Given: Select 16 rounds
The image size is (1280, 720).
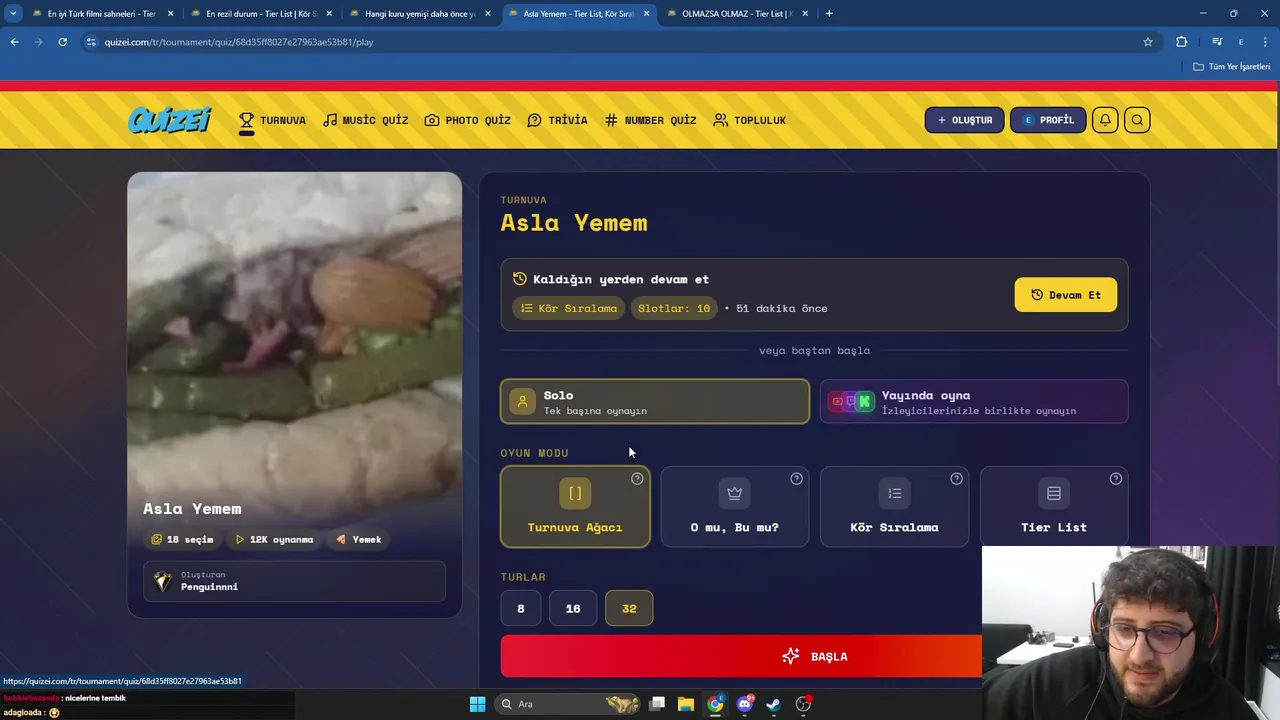Looking at the screenshot, I should tap(573, 608).
